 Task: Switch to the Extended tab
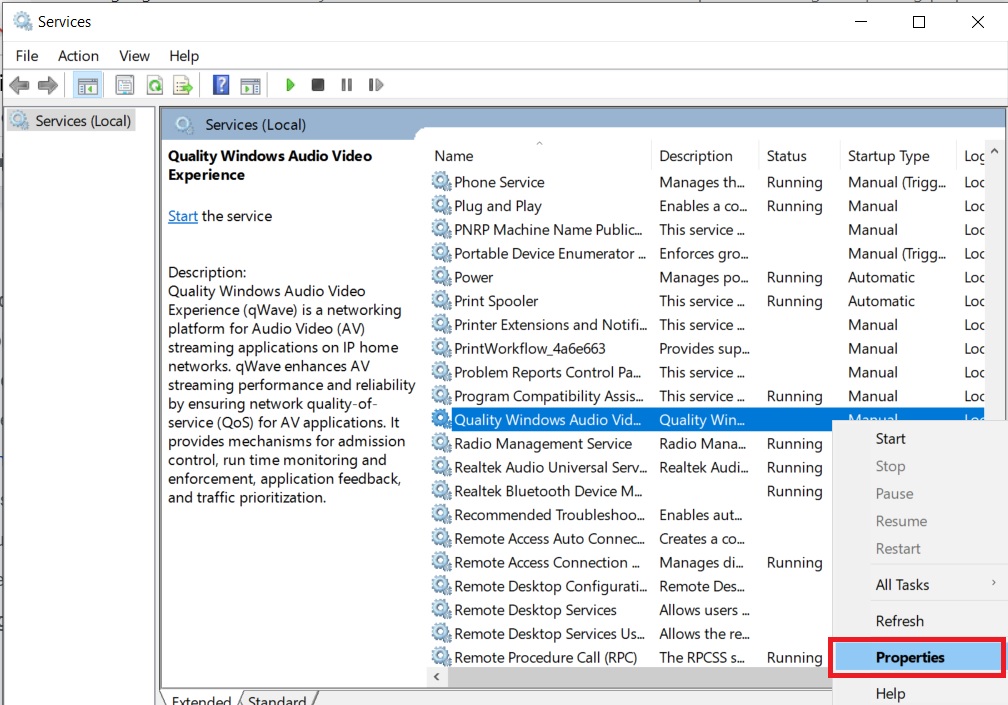pyautogui.click(x=201, y=699)
